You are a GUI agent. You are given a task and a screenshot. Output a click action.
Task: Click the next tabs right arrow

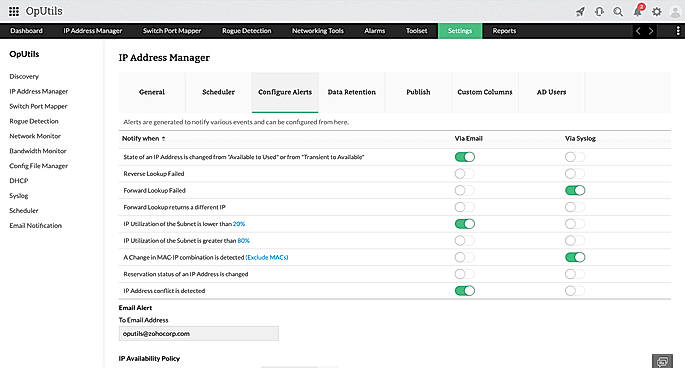tap(651, 31)
